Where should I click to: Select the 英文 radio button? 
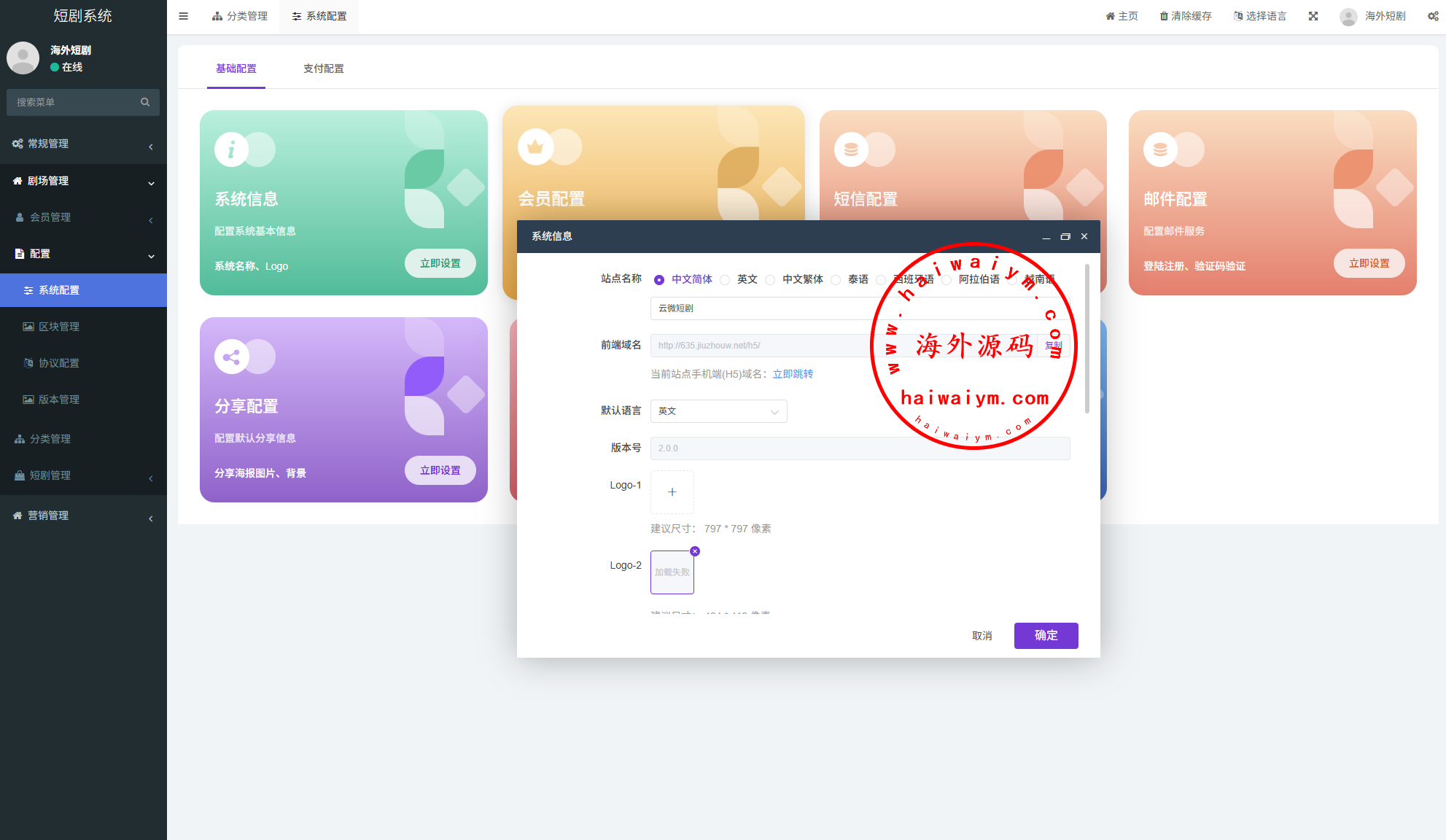click(725, 280)
